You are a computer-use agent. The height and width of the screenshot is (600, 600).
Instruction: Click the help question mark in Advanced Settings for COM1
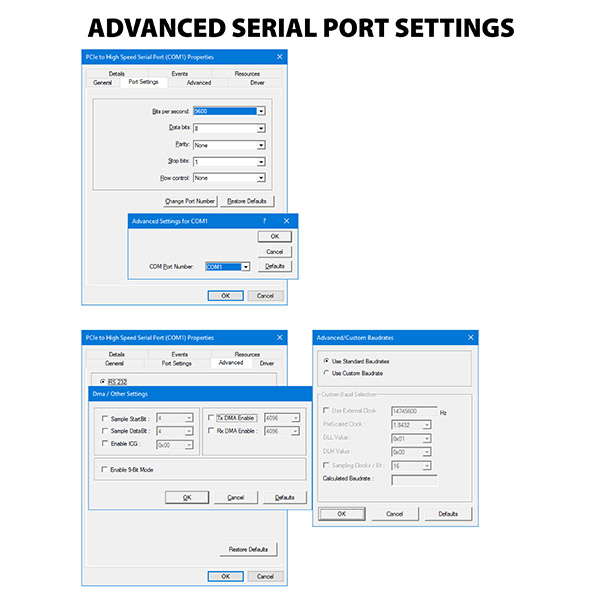pos(265,221)
